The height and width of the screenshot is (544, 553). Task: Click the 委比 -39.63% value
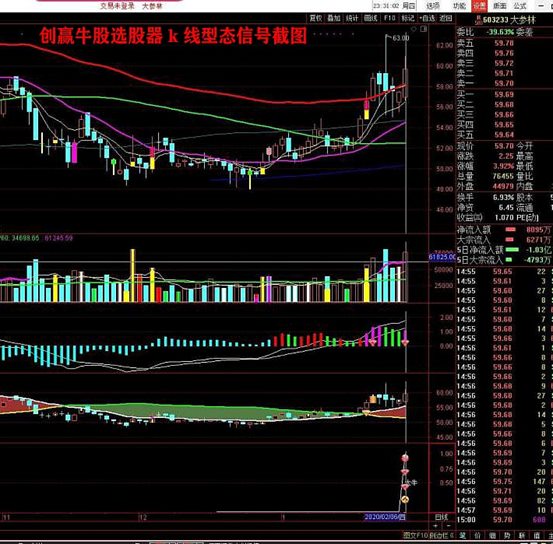coord(500,32)
